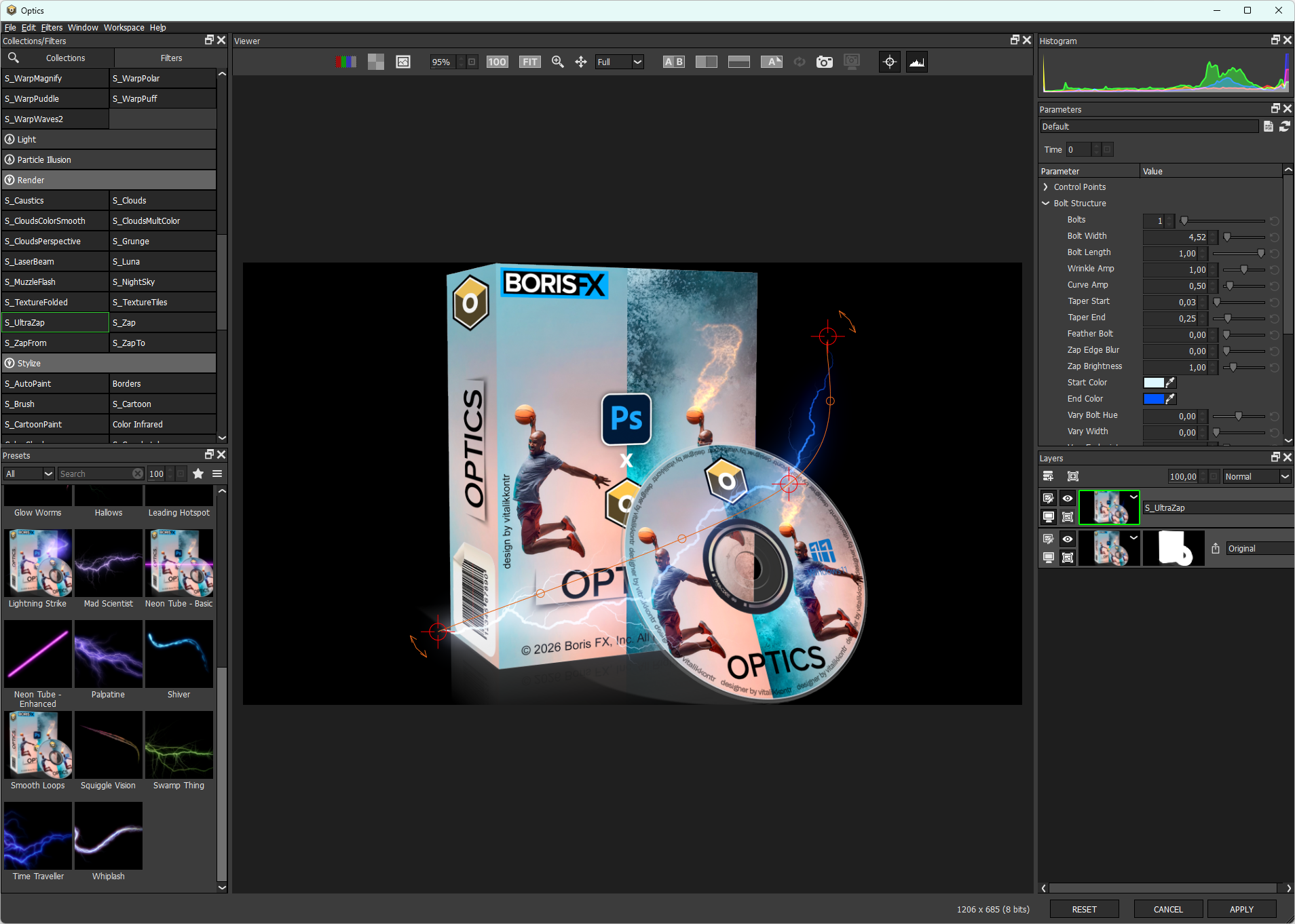Click the RESET button
Viewport: 1295px width, 924px height.
[1085, 909]
